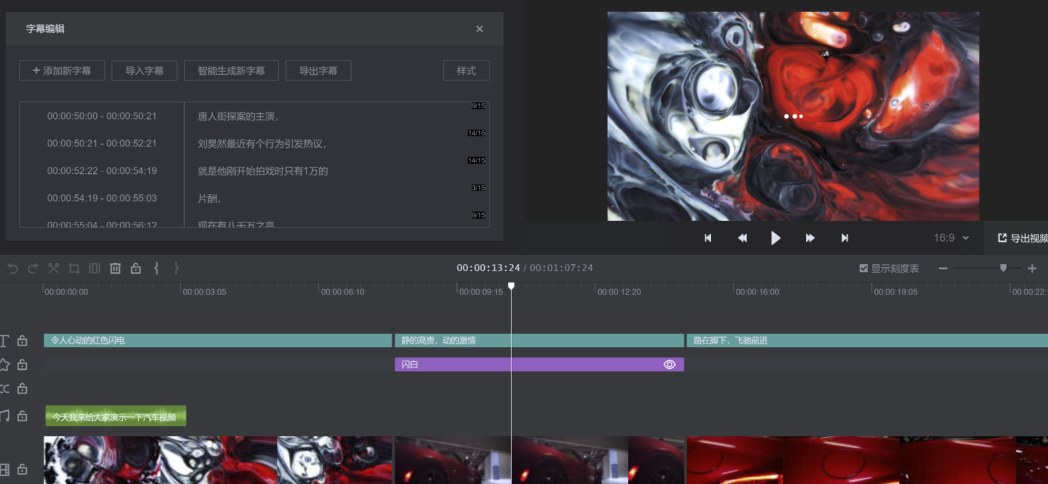Click the lock icon in timeline toolbar
The height and width of the screenshot is (484, 1048).
[x=136, y=268]
